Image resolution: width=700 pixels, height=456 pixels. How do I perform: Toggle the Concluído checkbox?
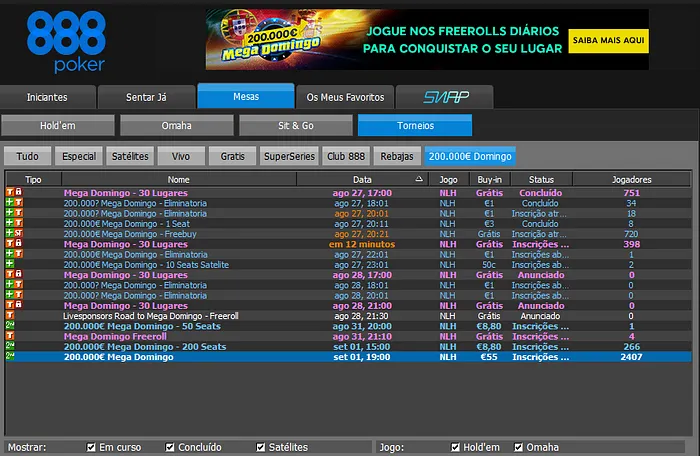click(x=170, y=447)
